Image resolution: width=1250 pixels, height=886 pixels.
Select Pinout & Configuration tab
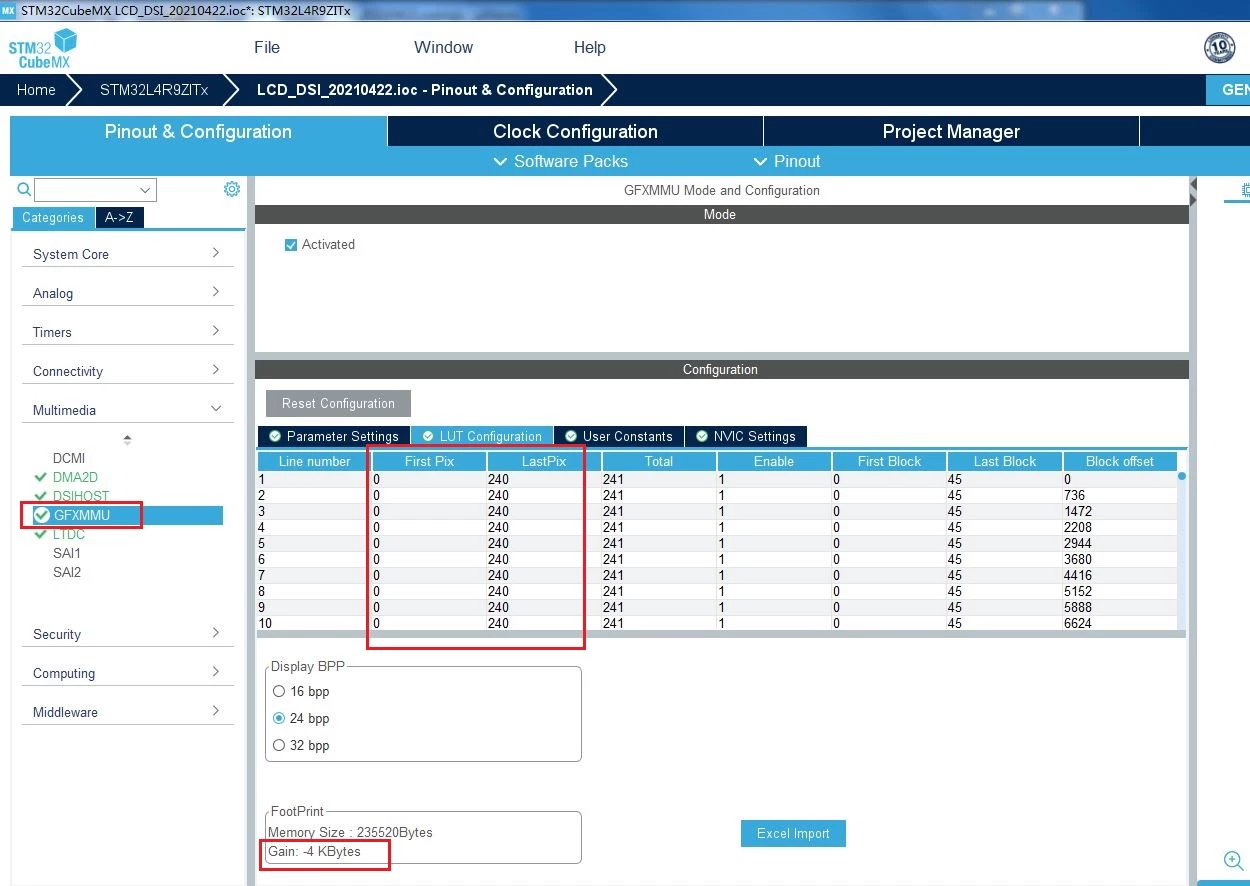(x=198, y=131)
